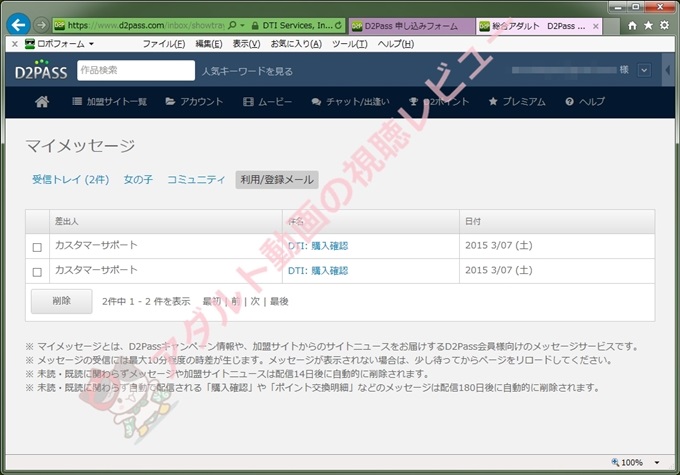Switch to the コミュニティ tab
This screenshot has height=475, width=680.
pyautogui.click(x=196, y=180)
